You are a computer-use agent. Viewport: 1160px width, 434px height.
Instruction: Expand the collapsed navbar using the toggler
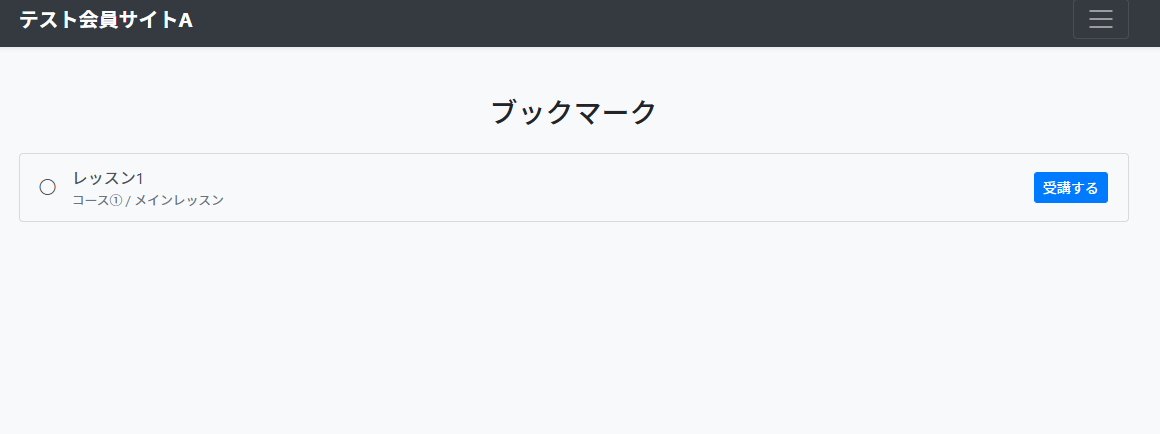coord(1100,19)
